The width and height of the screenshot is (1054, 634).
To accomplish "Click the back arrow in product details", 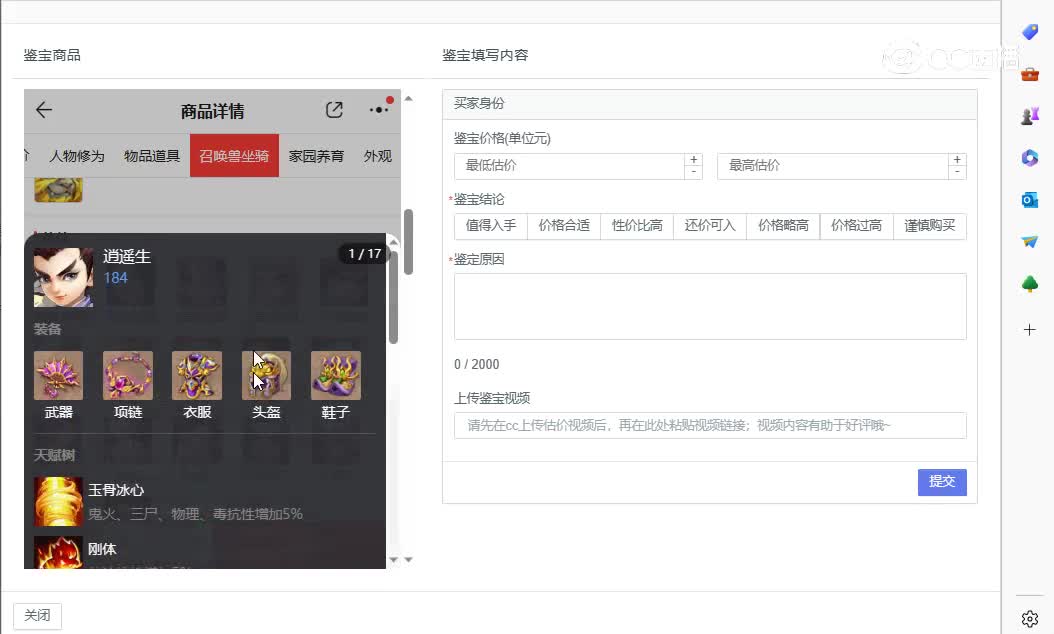I will coord(43,110).
